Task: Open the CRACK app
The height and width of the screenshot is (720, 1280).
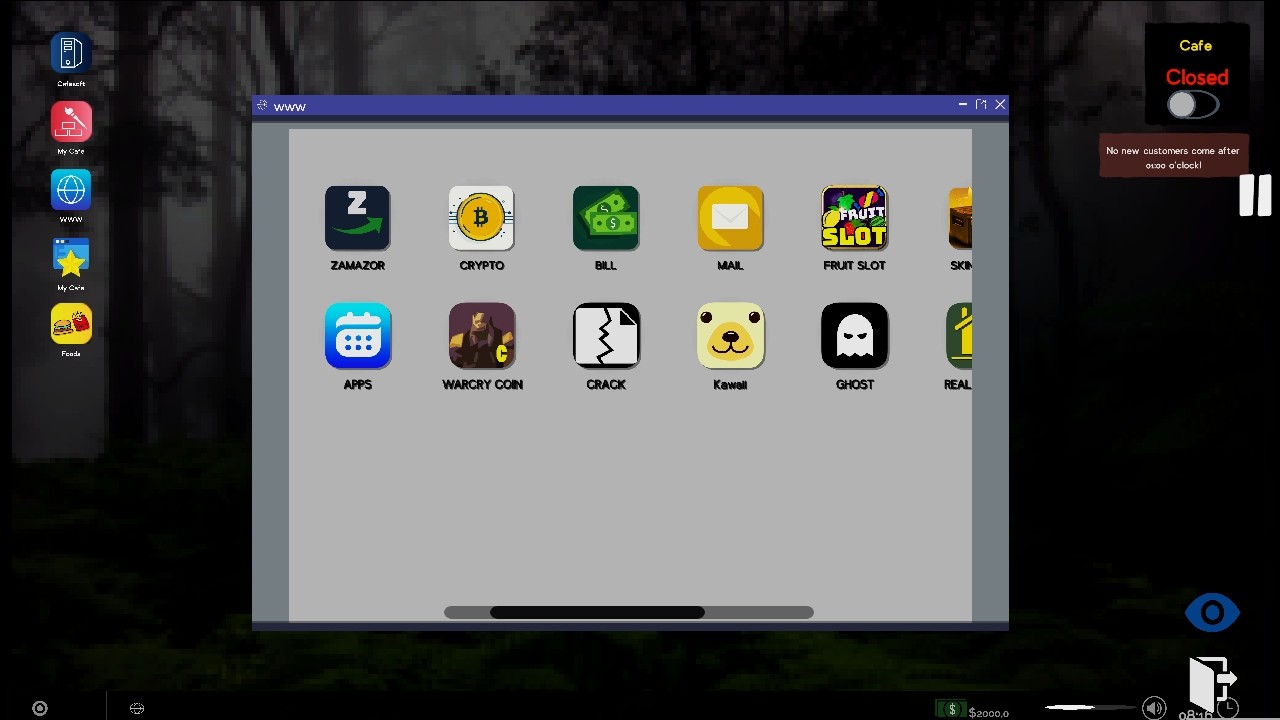Action: tap(605, 336)
